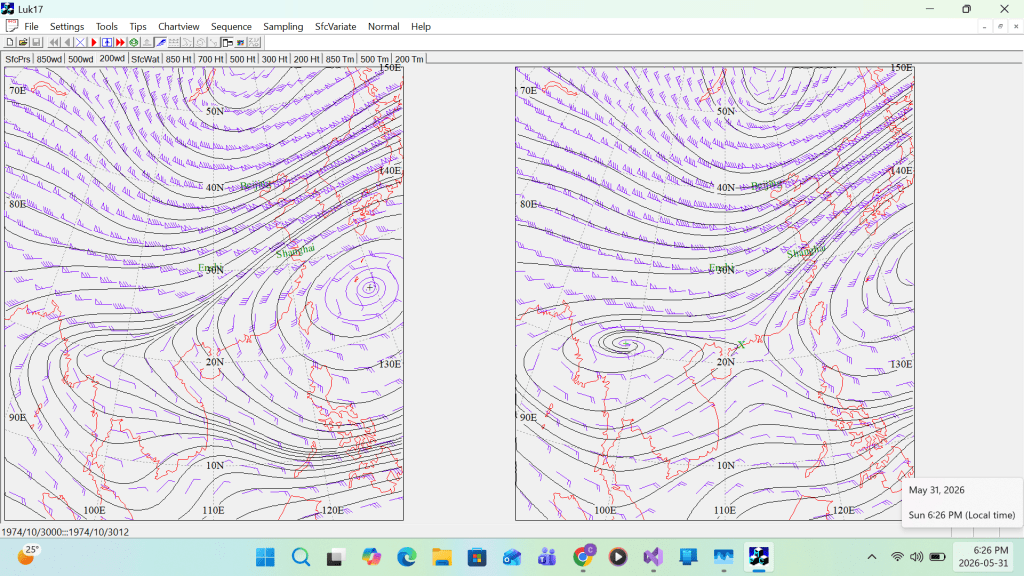The image size is (1024, 576).
Task: Switch to the 500 Tm tab
Action: (374, 59)
